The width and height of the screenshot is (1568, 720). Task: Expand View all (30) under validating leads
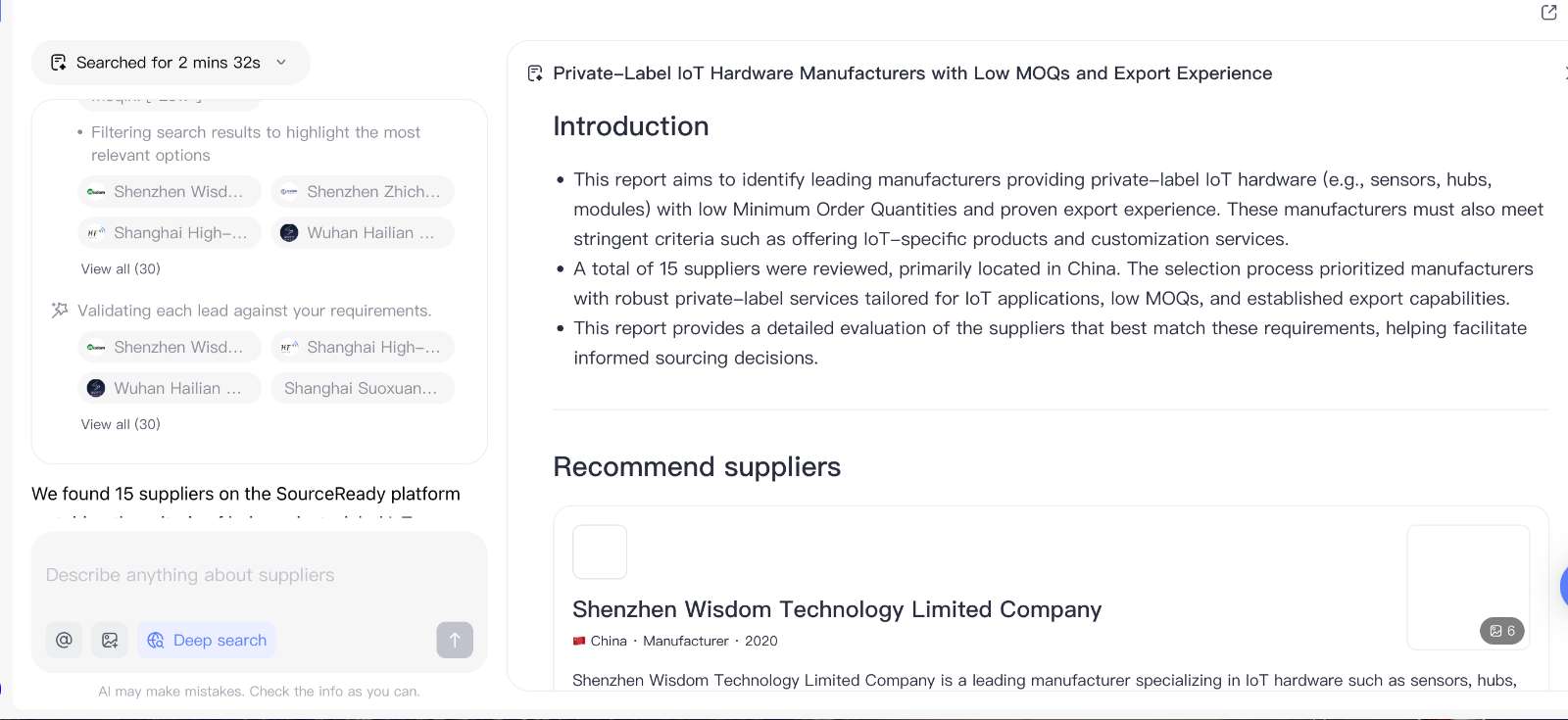click(x=121, y=424)
